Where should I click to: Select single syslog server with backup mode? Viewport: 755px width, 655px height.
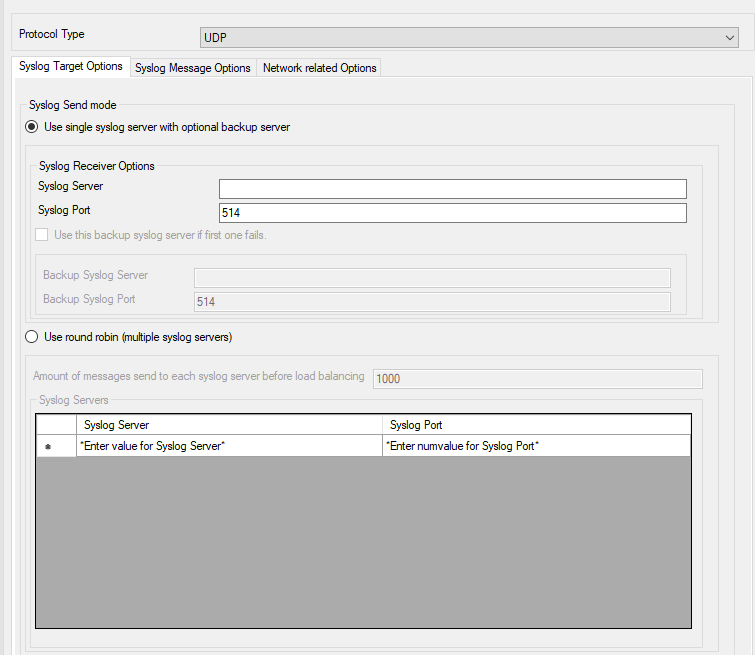(33, 127)
